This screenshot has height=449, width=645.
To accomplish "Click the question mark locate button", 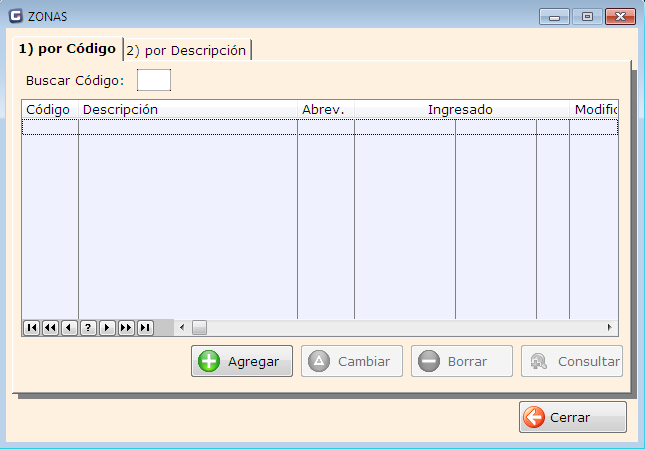I will click(88, 327).
